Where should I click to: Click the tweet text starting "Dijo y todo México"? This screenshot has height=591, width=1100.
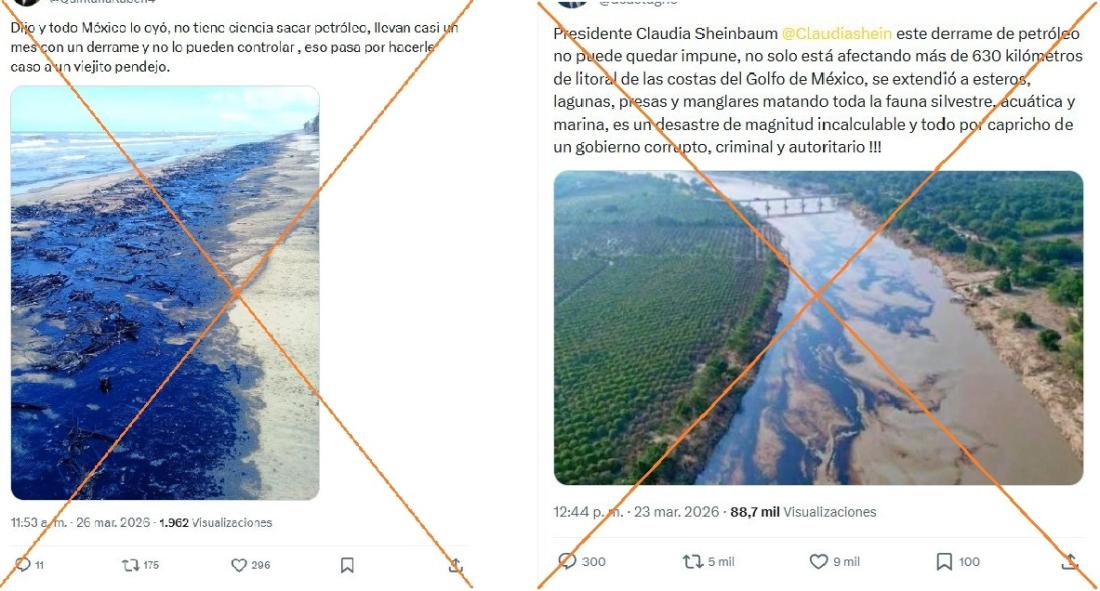tap(230, 47)
